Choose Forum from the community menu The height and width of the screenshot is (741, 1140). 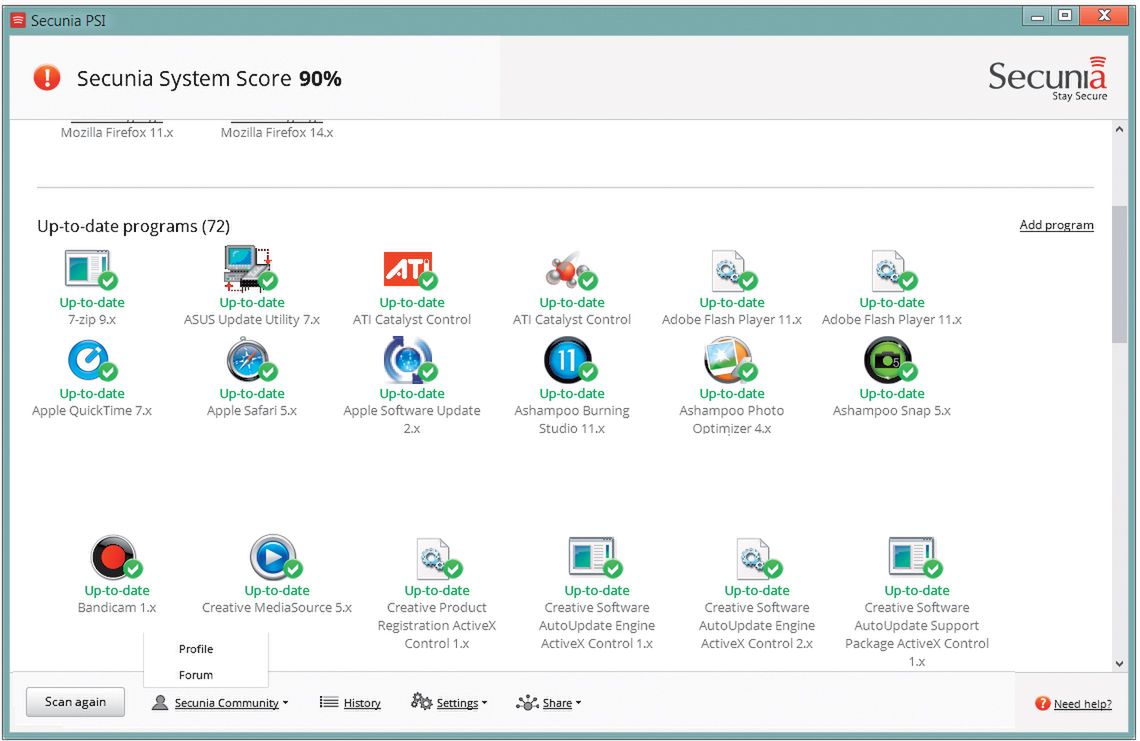(x=196, y=675)
